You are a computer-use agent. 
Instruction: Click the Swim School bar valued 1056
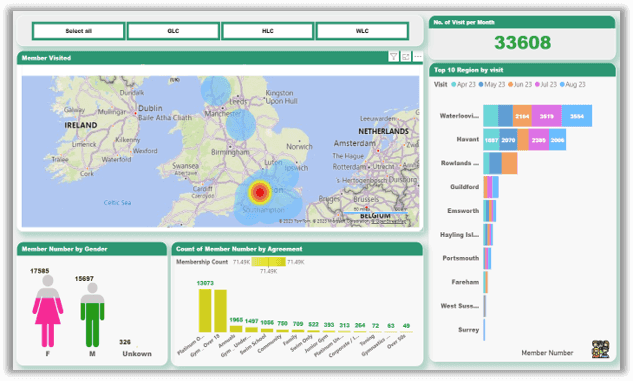point(267,330)
